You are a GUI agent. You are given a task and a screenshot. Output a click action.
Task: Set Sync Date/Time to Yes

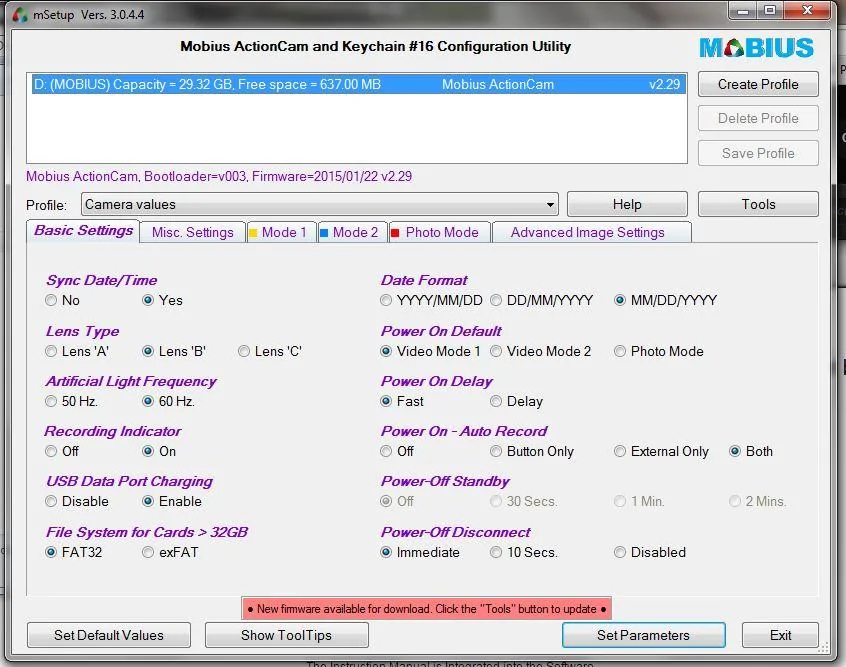click(162, 301)
